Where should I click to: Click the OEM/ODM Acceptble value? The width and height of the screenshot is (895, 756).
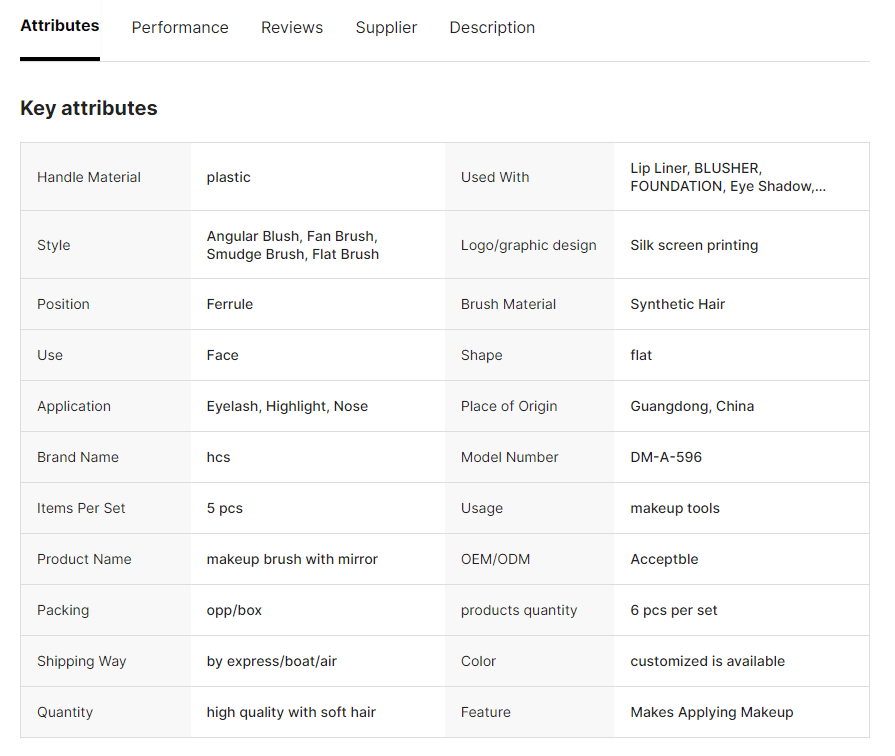(664, 559)
